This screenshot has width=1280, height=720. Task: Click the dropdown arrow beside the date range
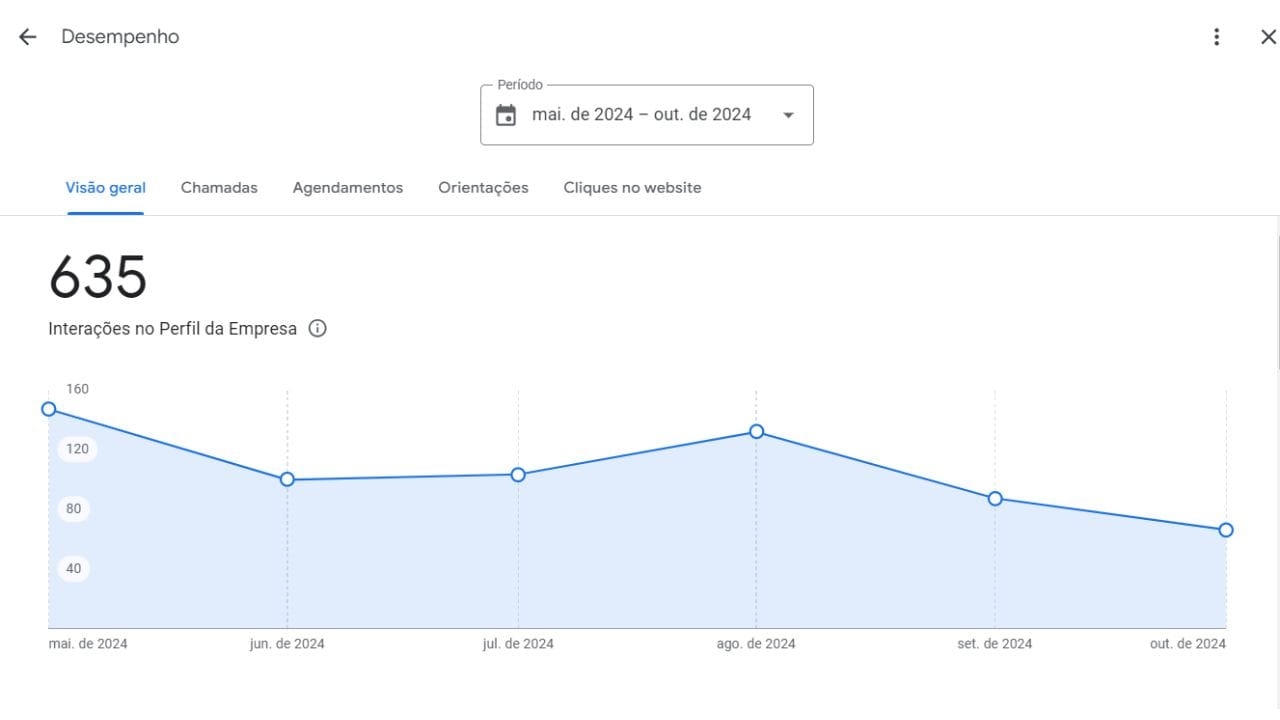click(788, 114)
